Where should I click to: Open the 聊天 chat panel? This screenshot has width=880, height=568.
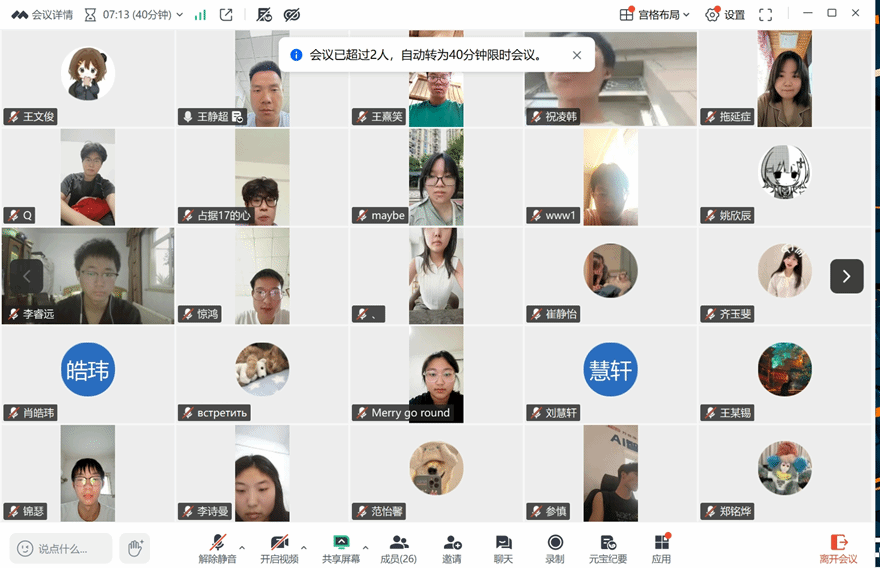click(x=503, y=548)
